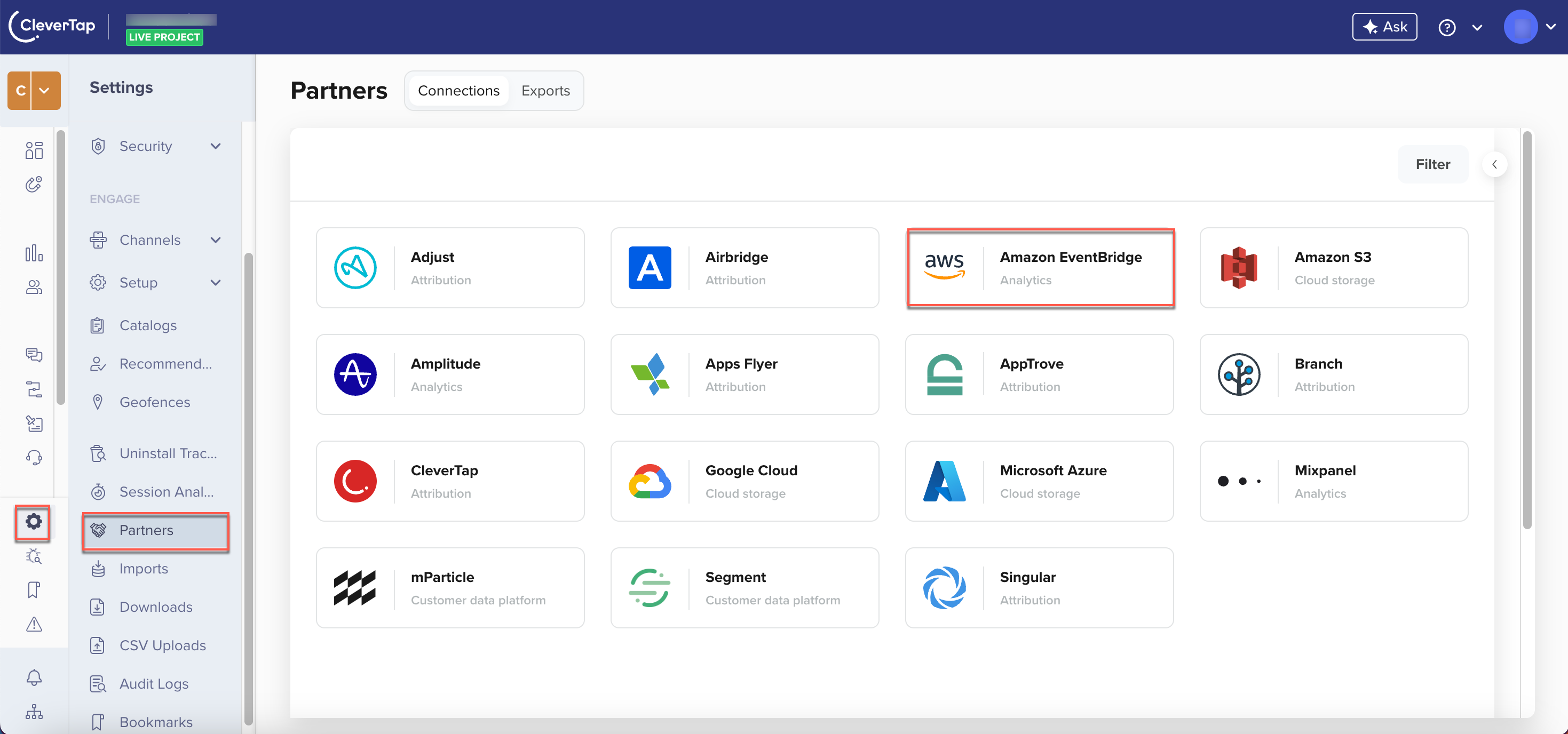
Task: Click the CleverTap attribution partner icon
Action: [x=357, y=481]
